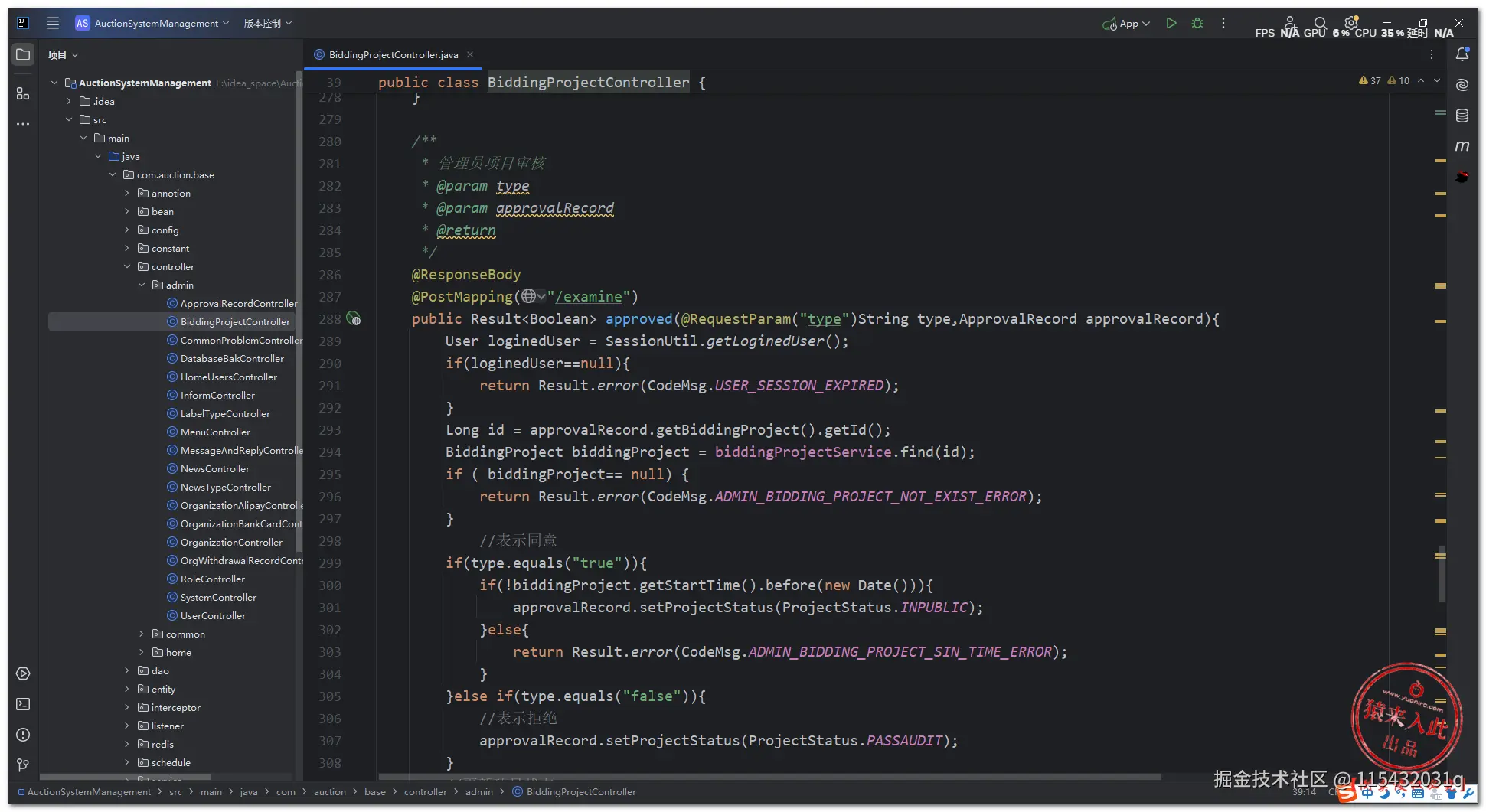Open the Terminal tool window
Viewport: 1486px width, 812px height.
pyautogui.click(x=23, y=704)
